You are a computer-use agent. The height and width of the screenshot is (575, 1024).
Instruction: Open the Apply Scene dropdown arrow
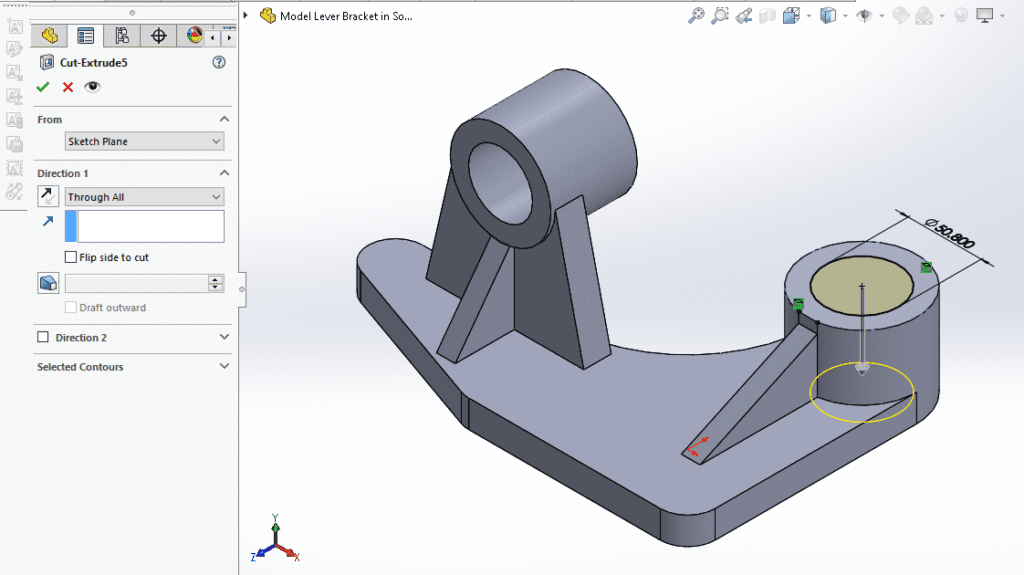pyautogui.click(x=942, y=16)
